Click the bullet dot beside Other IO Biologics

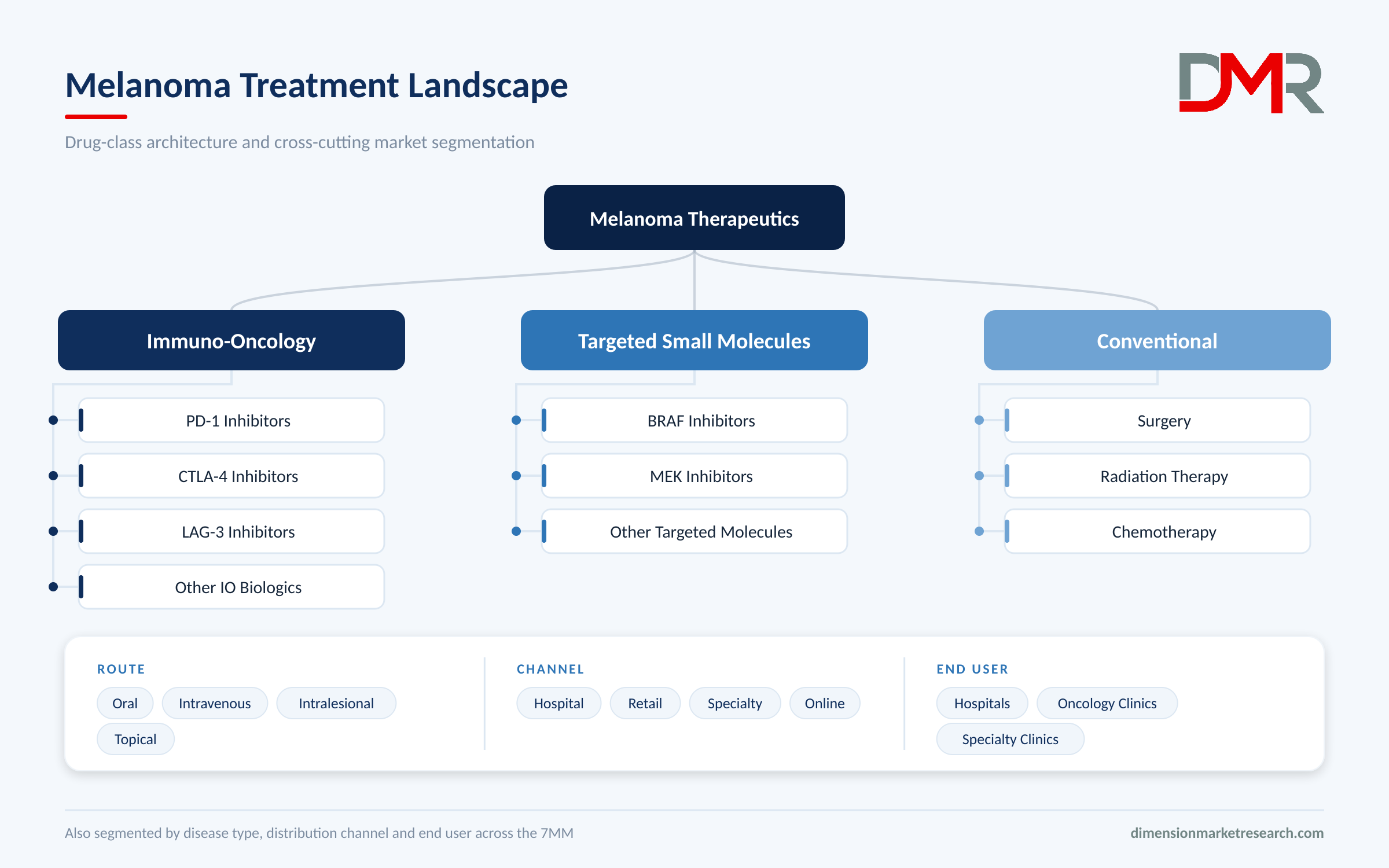pos(53,587)
